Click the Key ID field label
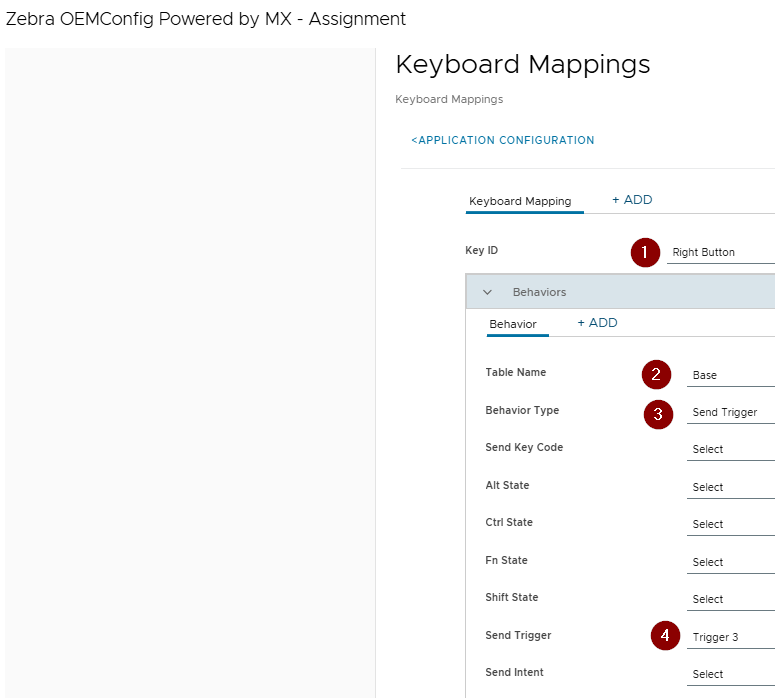775x700 pixels. [481, 250]
